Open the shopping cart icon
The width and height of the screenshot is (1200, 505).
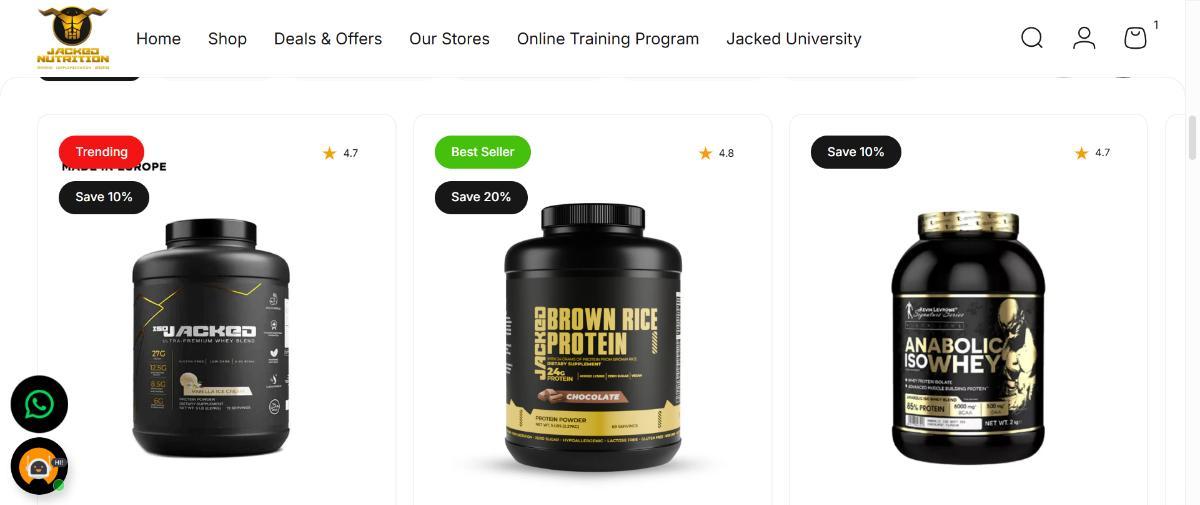pyautogui.click(x=1135, y=38)
